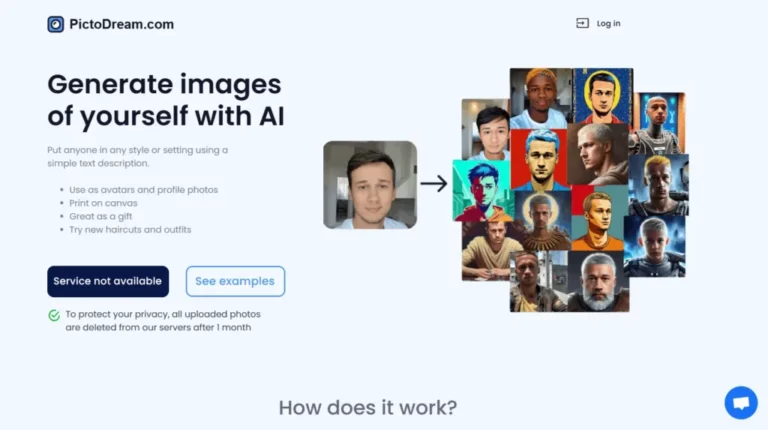Open the marble statue style portrait
This screenshot has height=430, width=768.
(x=598, y=154)
